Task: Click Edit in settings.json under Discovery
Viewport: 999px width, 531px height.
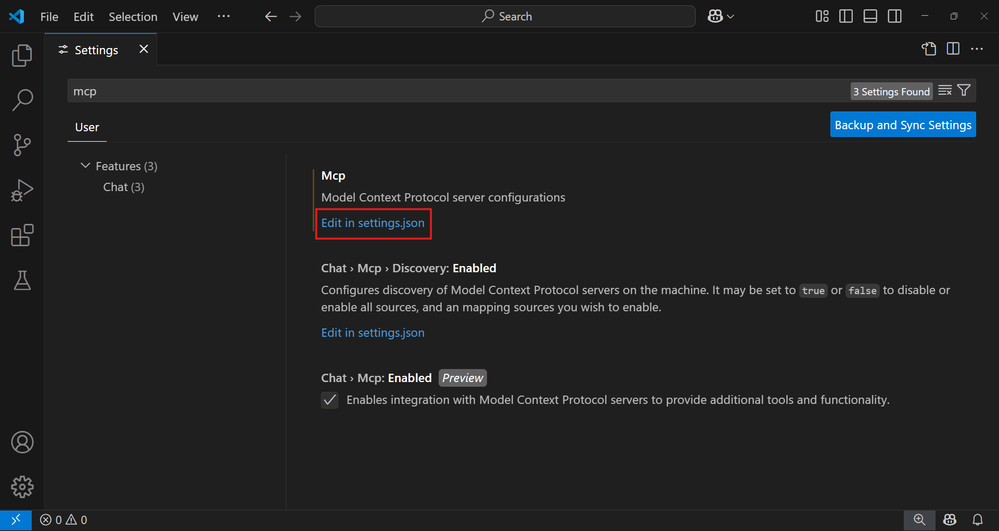Action: (373, 333)
